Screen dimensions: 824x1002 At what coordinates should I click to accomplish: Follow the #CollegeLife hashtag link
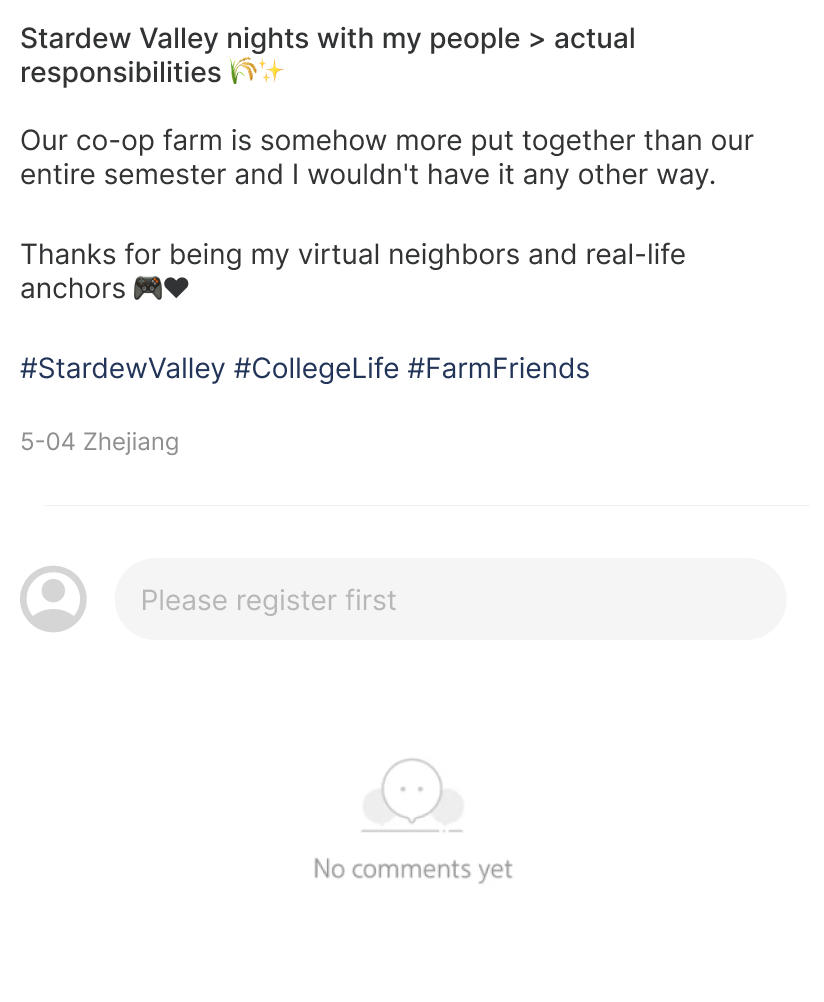tap(316, 369)
